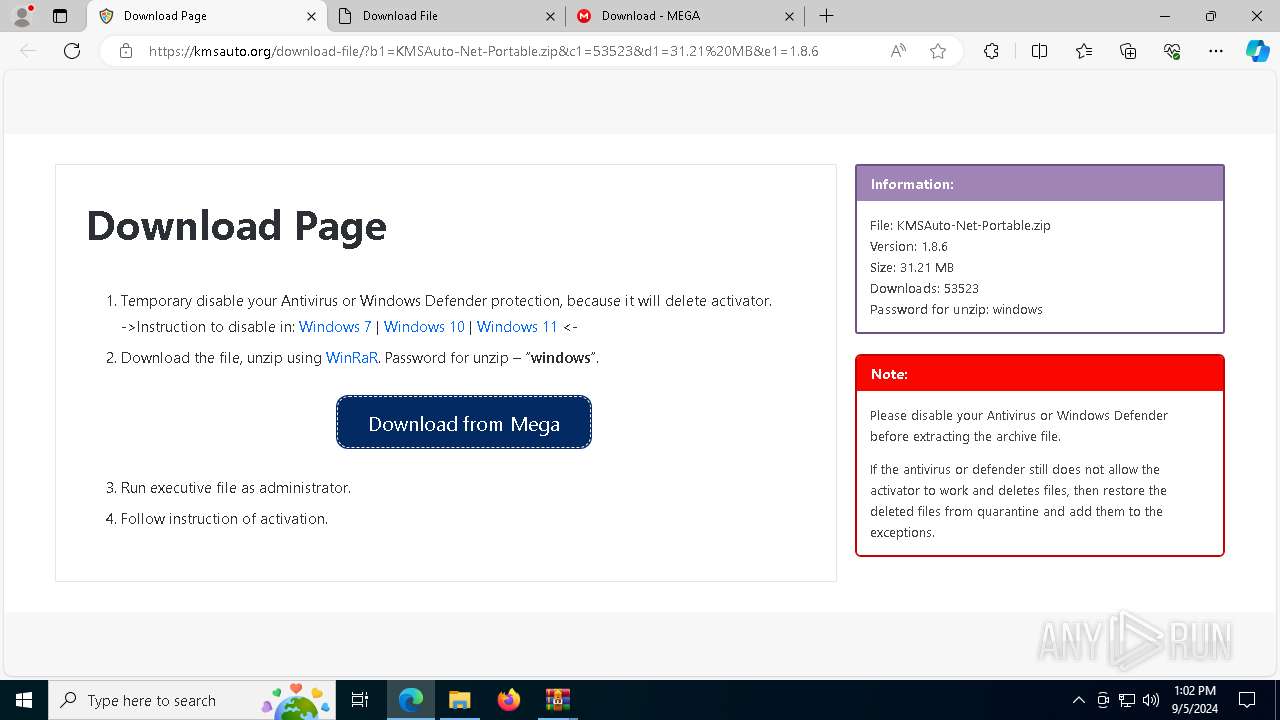Open Microsoft Edge from the taskbar

coord(411,700)
